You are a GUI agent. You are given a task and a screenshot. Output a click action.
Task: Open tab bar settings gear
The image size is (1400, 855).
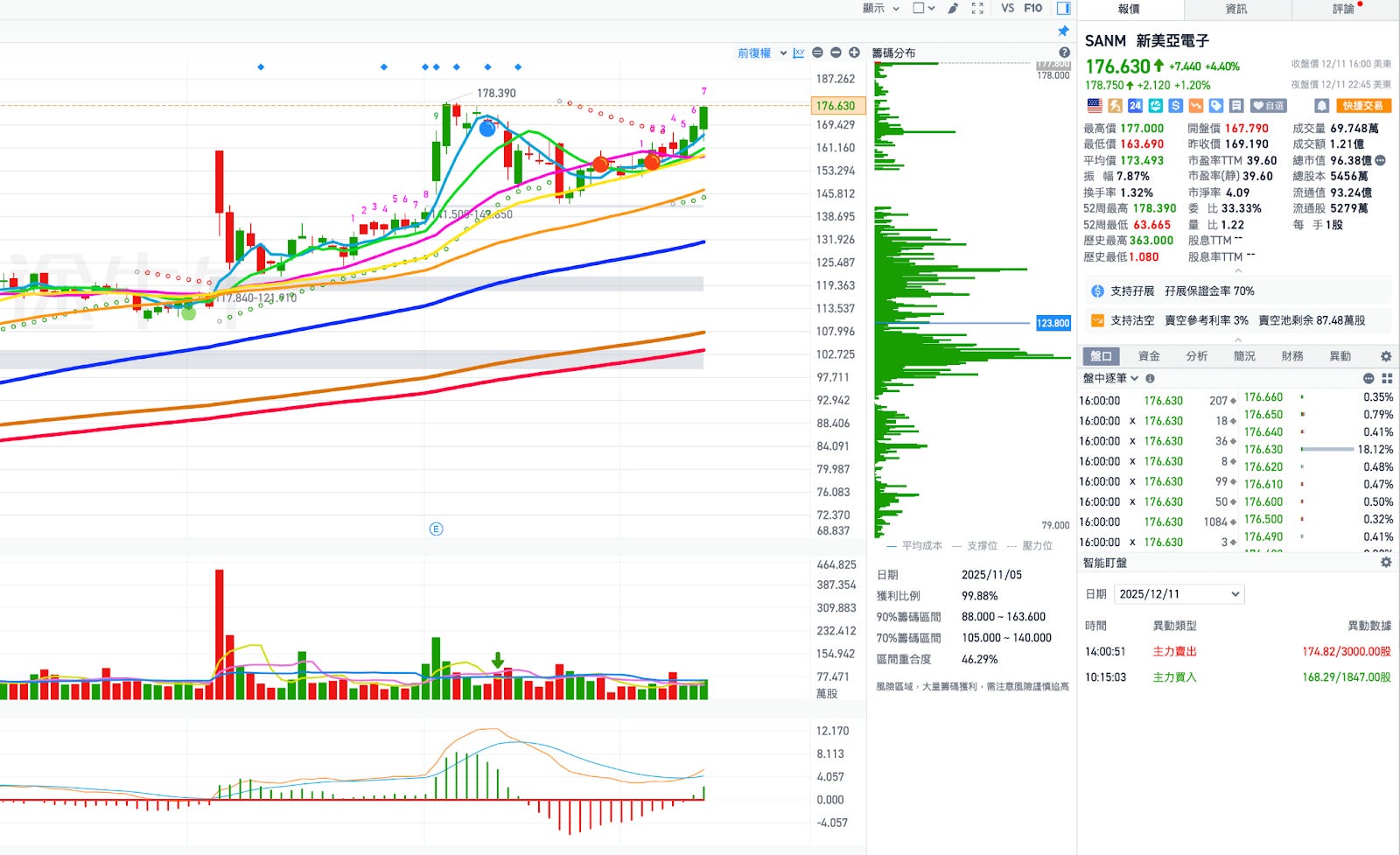[1386, 356]
